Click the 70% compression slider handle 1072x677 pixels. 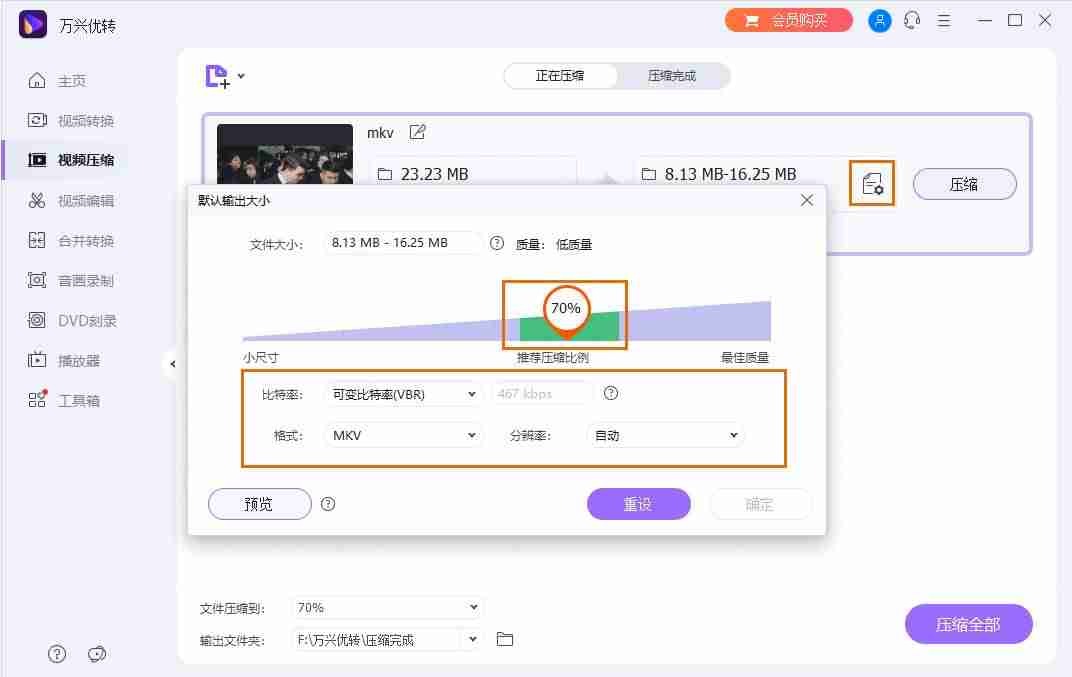(x=566, y=309)
